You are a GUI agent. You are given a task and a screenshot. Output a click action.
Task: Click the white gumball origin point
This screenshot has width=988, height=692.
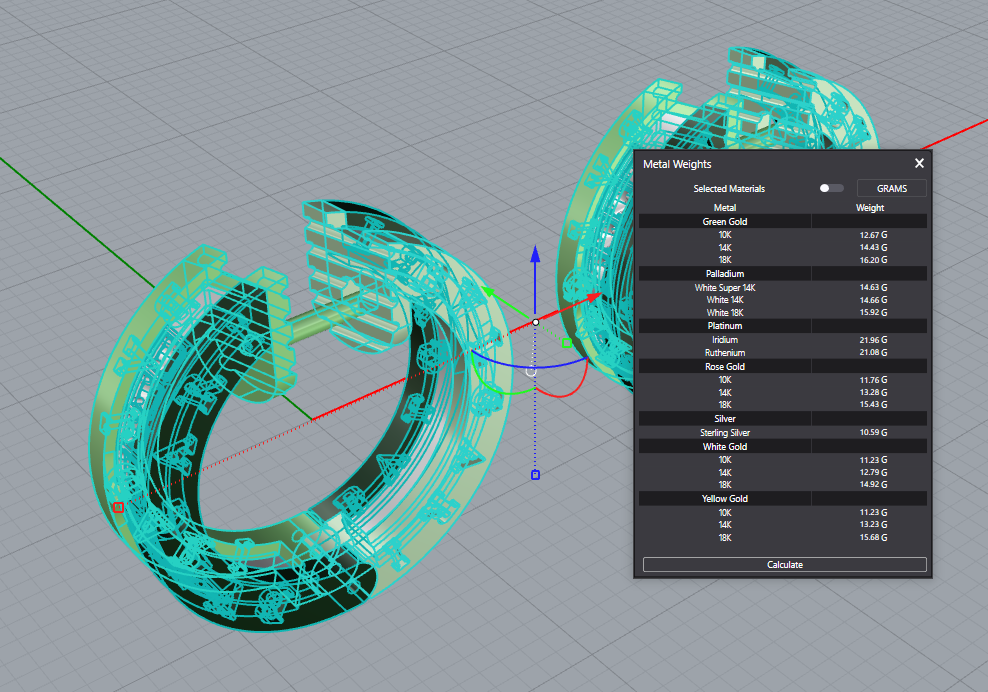[535, 322]
